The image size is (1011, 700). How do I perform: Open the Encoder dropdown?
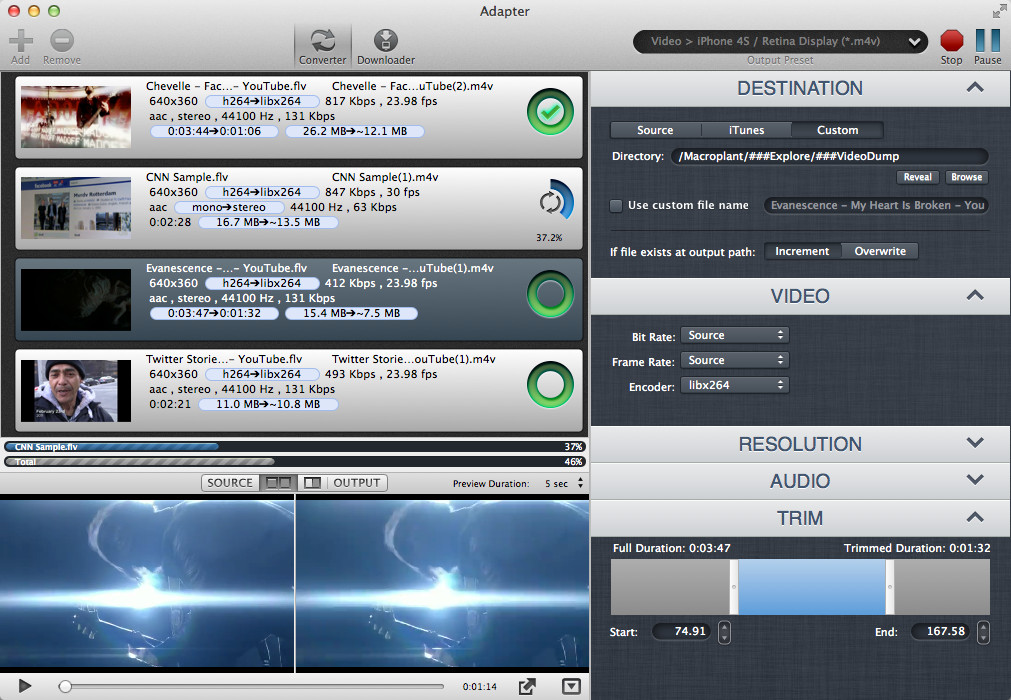735,385
